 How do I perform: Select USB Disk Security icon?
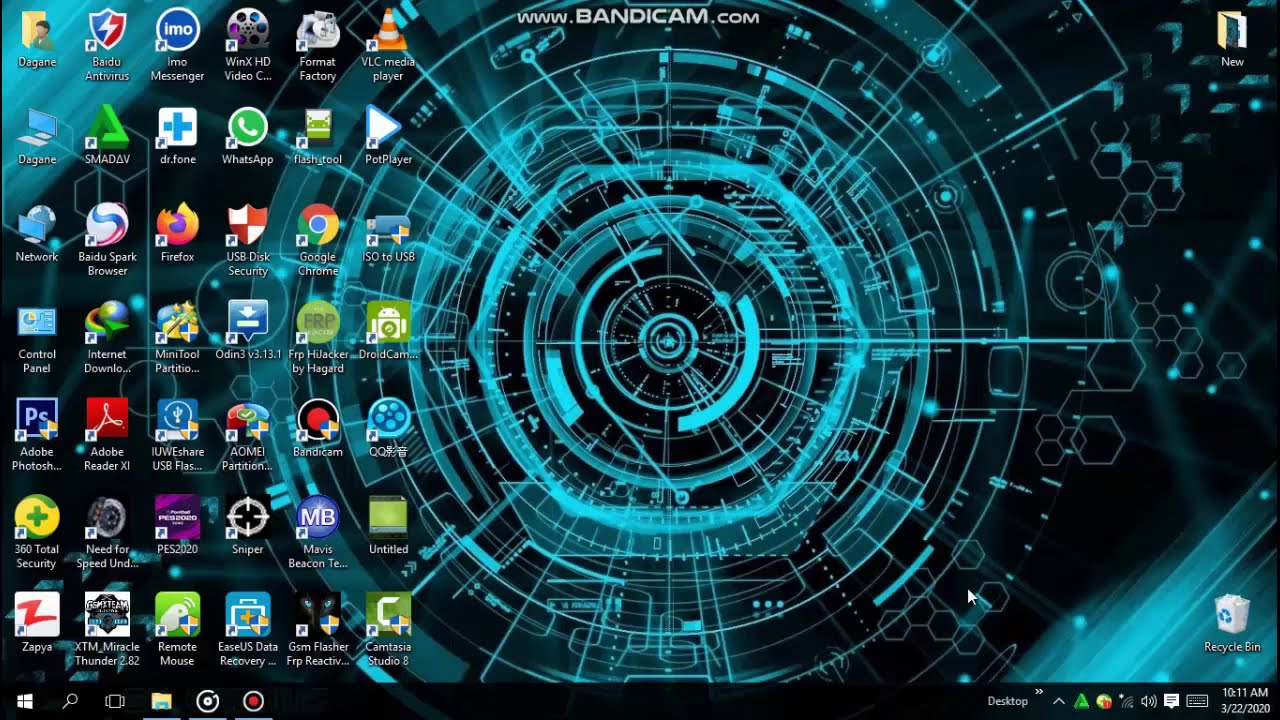pyautogui.click(x=247, y=240)
